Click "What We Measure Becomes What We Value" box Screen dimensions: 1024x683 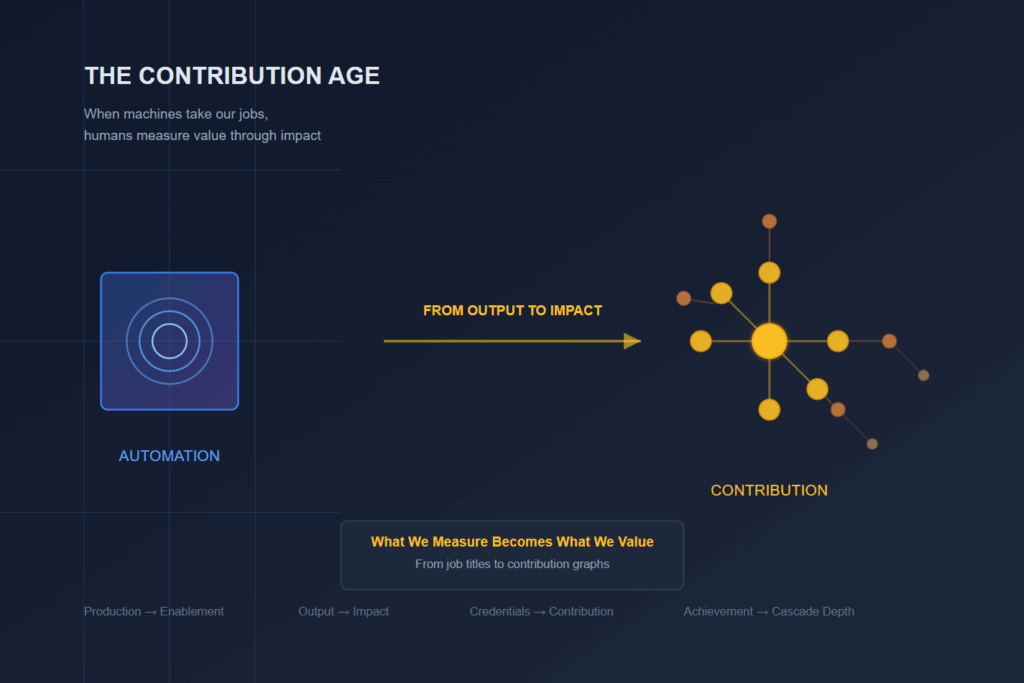coord(512,542)
